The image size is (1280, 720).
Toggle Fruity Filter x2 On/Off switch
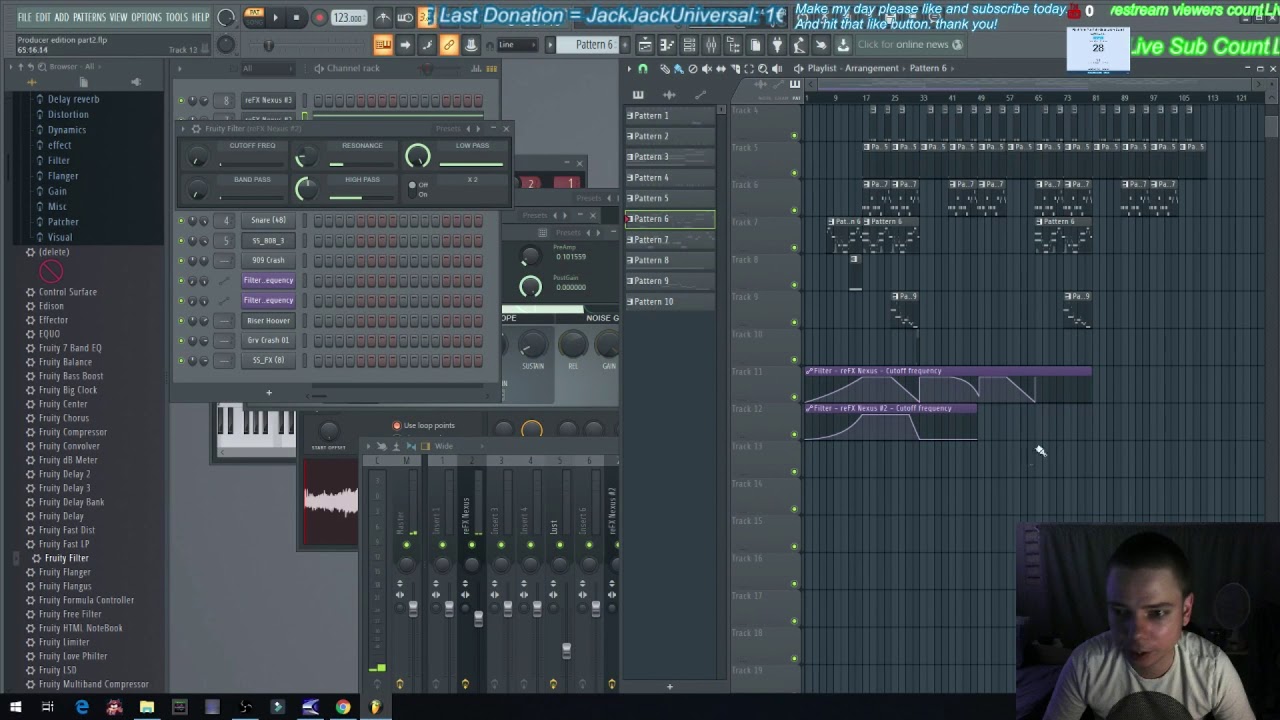click(412, 190)
